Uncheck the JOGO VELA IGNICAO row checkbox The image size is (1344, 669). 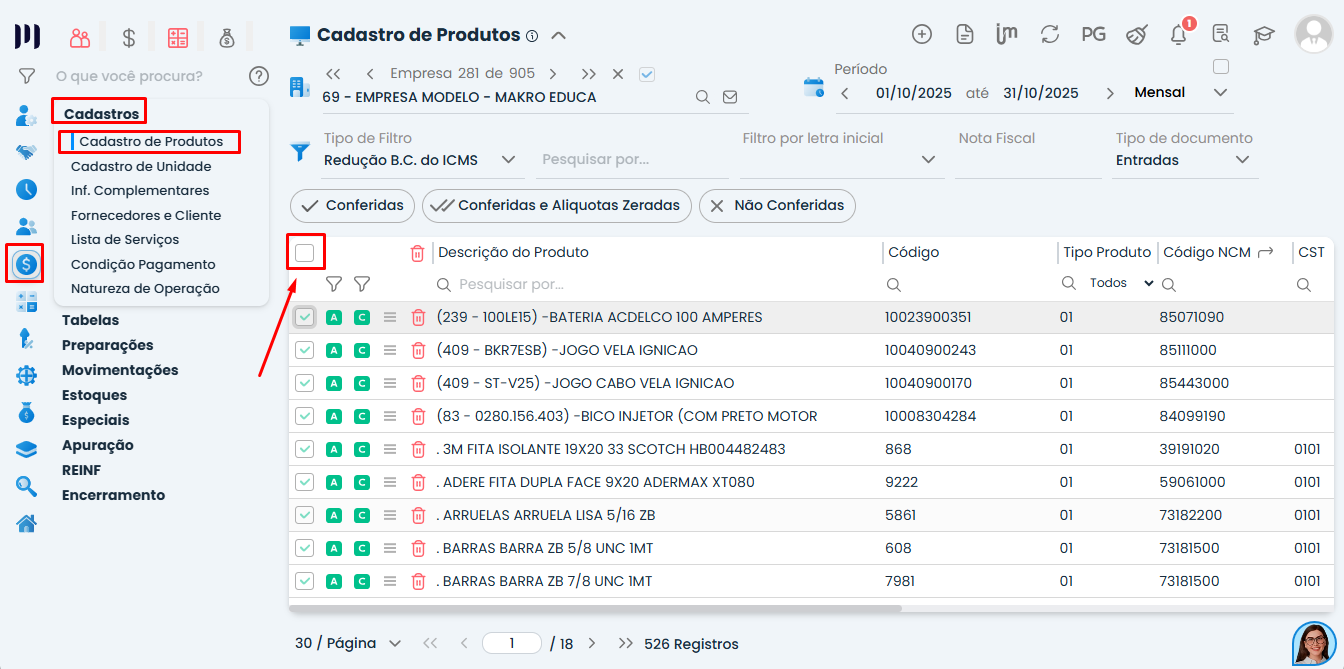(x=305, y=350)
